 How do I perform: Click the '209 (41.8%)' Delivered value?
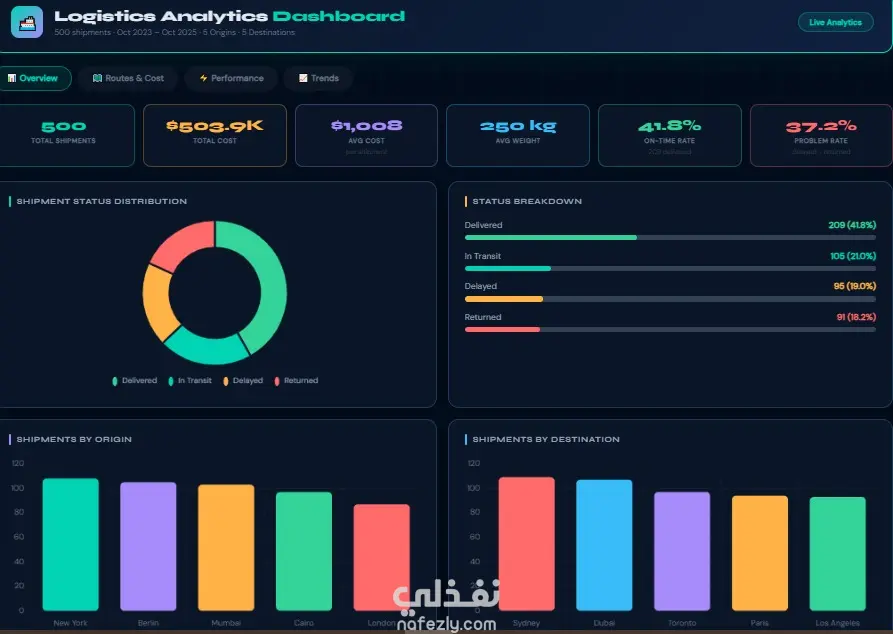coord(852,225)
